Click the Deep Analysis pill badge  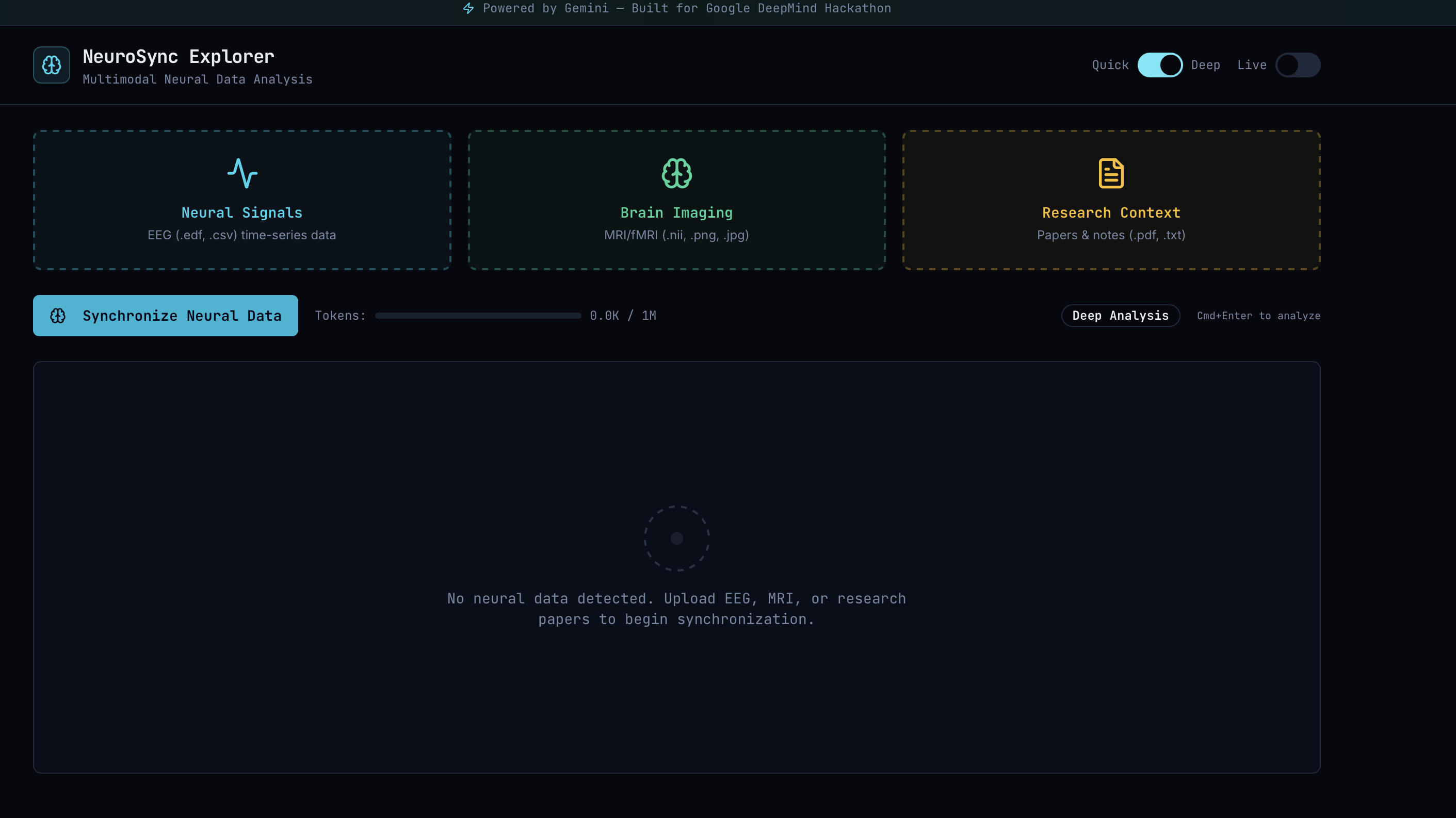pyautogui.click(x=1120, y=316)
